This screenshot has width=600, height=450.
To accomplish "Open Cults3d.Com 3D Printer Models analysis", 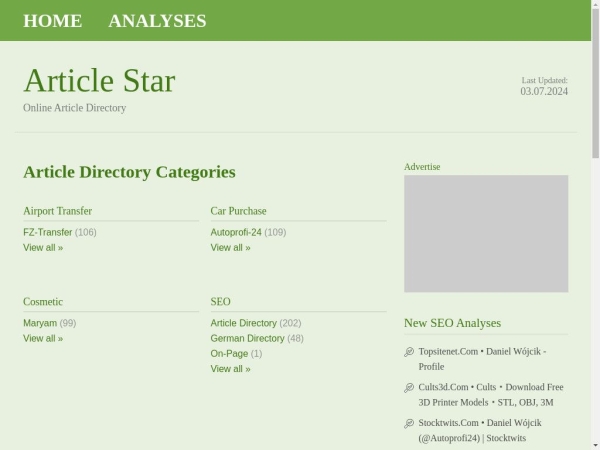I will click(490, 394).
